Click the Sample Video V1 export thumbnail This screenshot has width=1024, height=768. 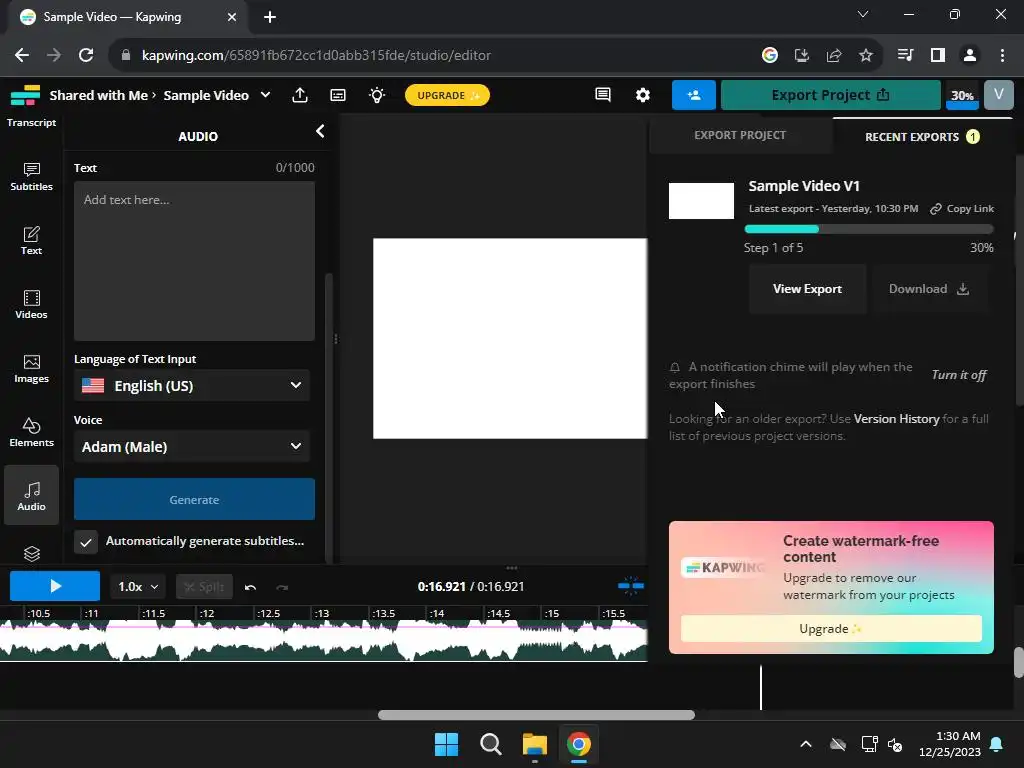[x=701, y=200]
